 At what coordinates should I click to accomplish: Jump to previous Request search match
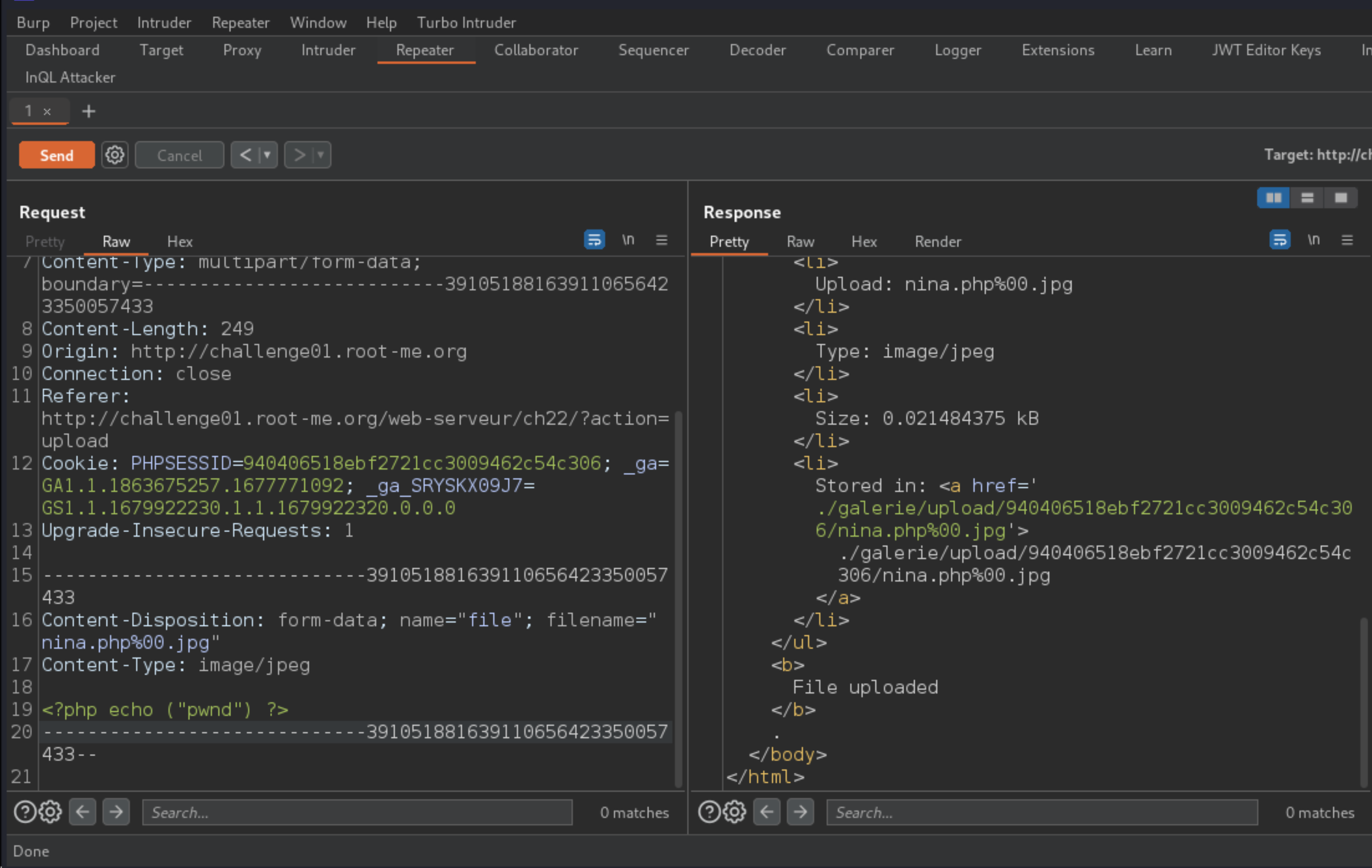pyautogui.click(x=82, y=812)
